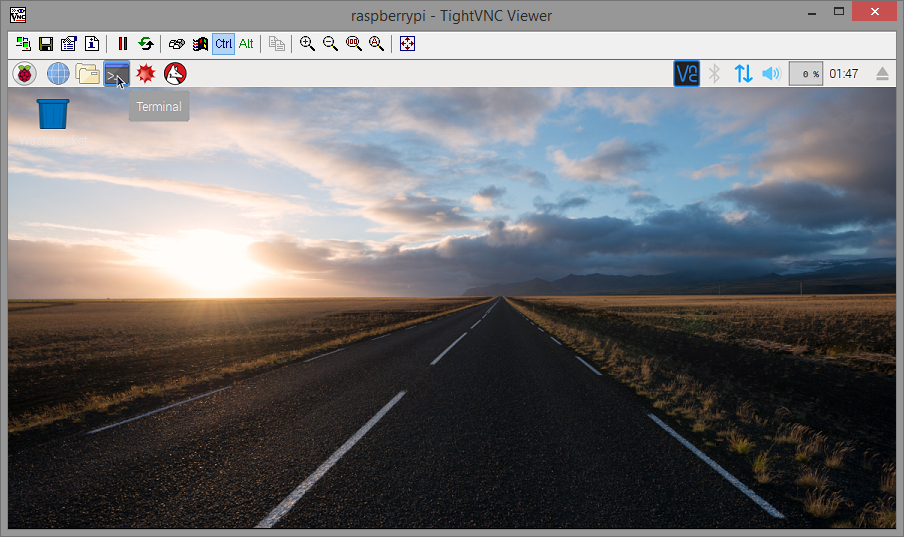
Task: Open the File Manager folders icon
Action: click(x=87, y=74)
